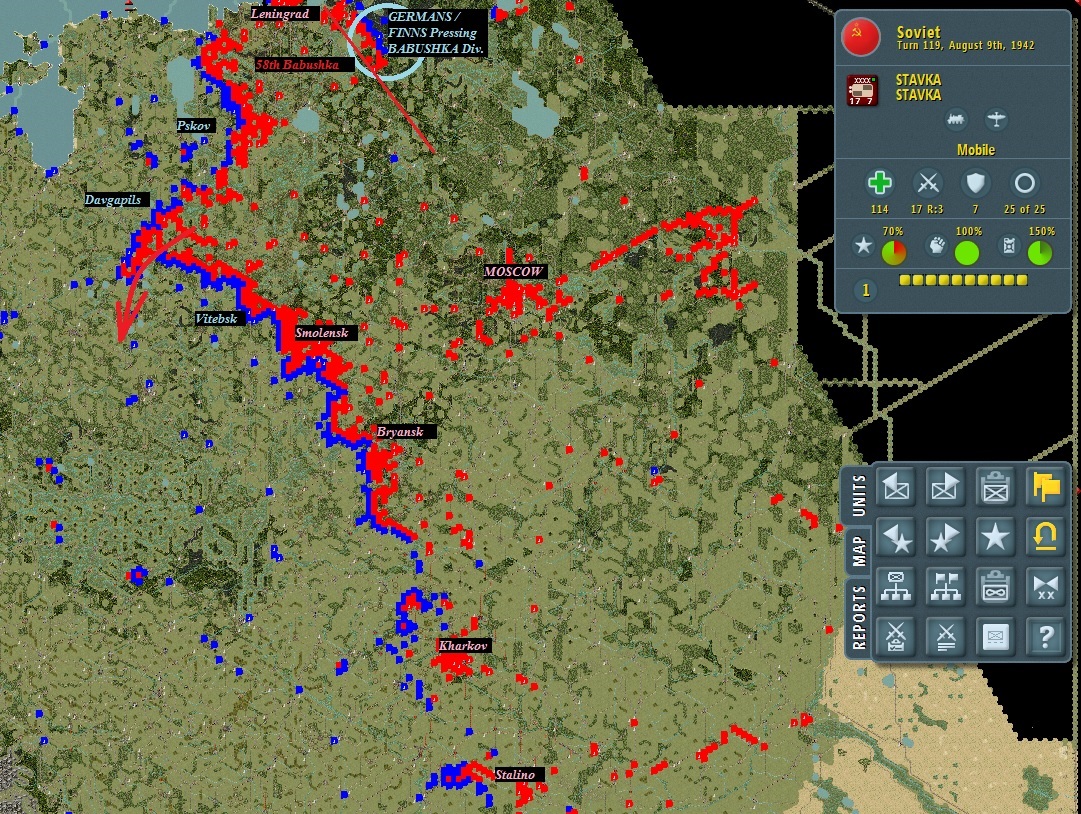
Task: Open help via question mark button
Action: click(x=1045, y=636)
